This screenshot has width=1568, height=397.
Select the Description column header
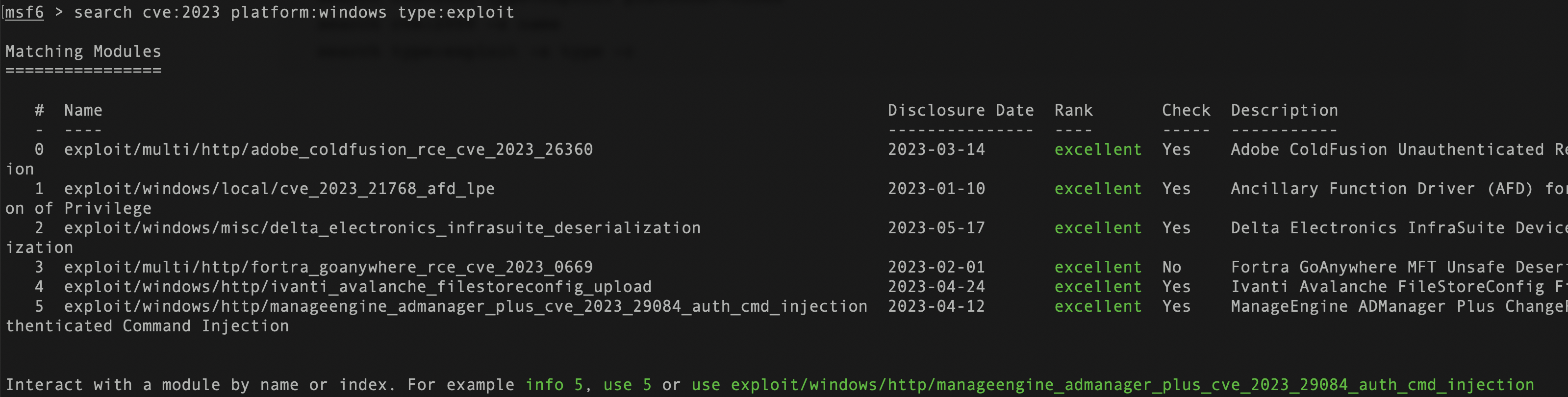[x=1284, y=110]
